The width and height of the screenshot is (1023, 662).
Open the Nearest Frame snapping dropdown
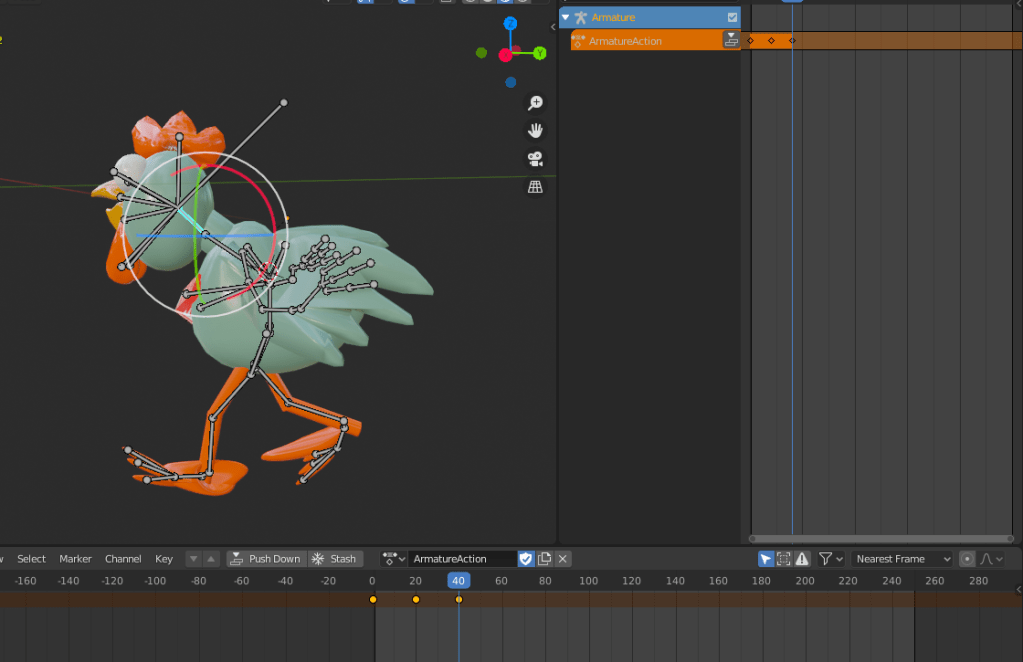click(903, 559)
